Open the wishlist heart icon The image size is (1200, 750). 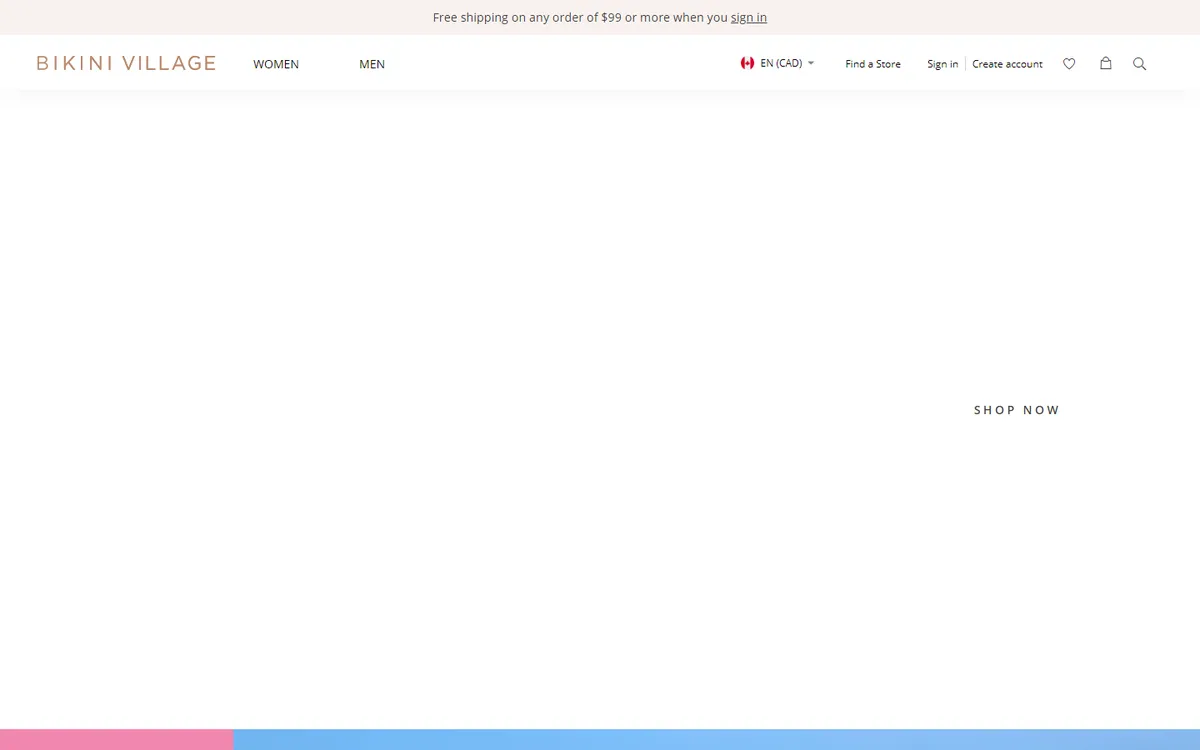1069,64
